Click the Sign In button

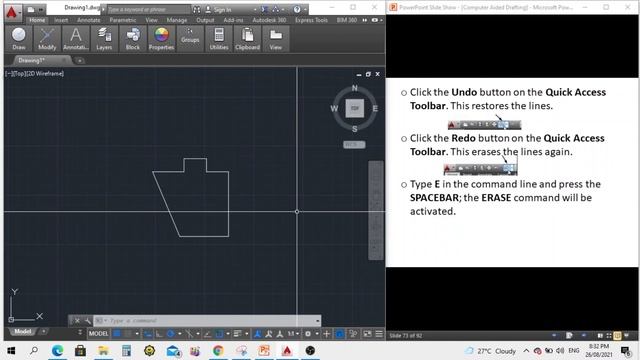tap(218, 9)
